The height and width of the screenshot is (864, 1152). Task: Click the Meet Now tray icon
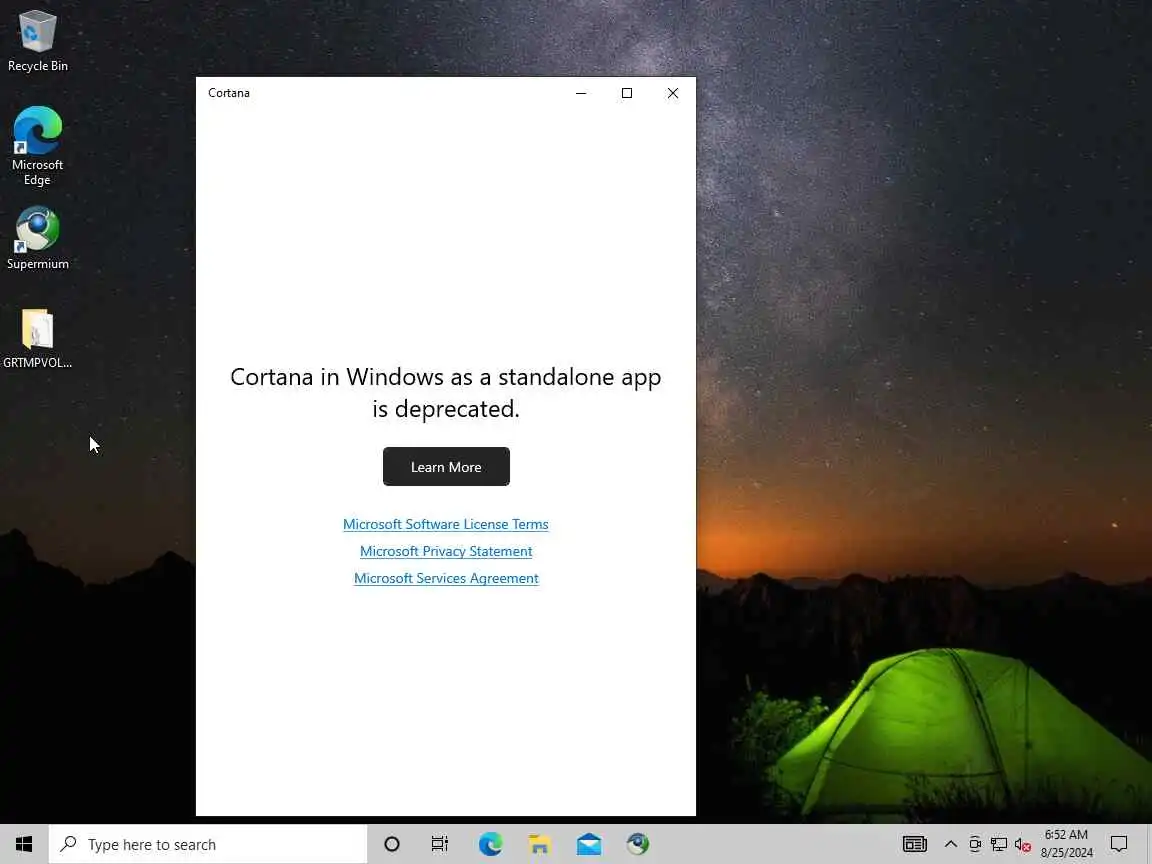975,844
